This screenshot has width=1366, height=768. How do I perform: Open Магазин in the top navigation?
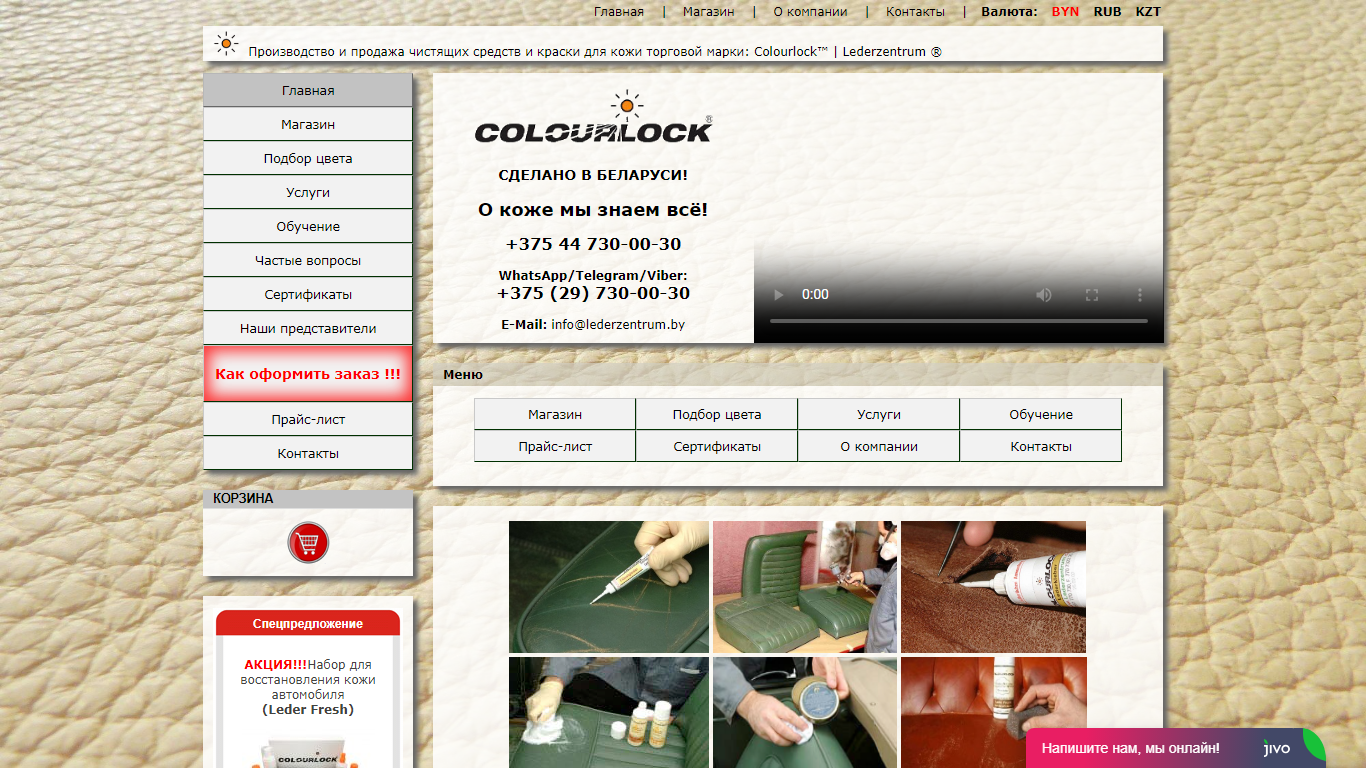coord(708,12)
